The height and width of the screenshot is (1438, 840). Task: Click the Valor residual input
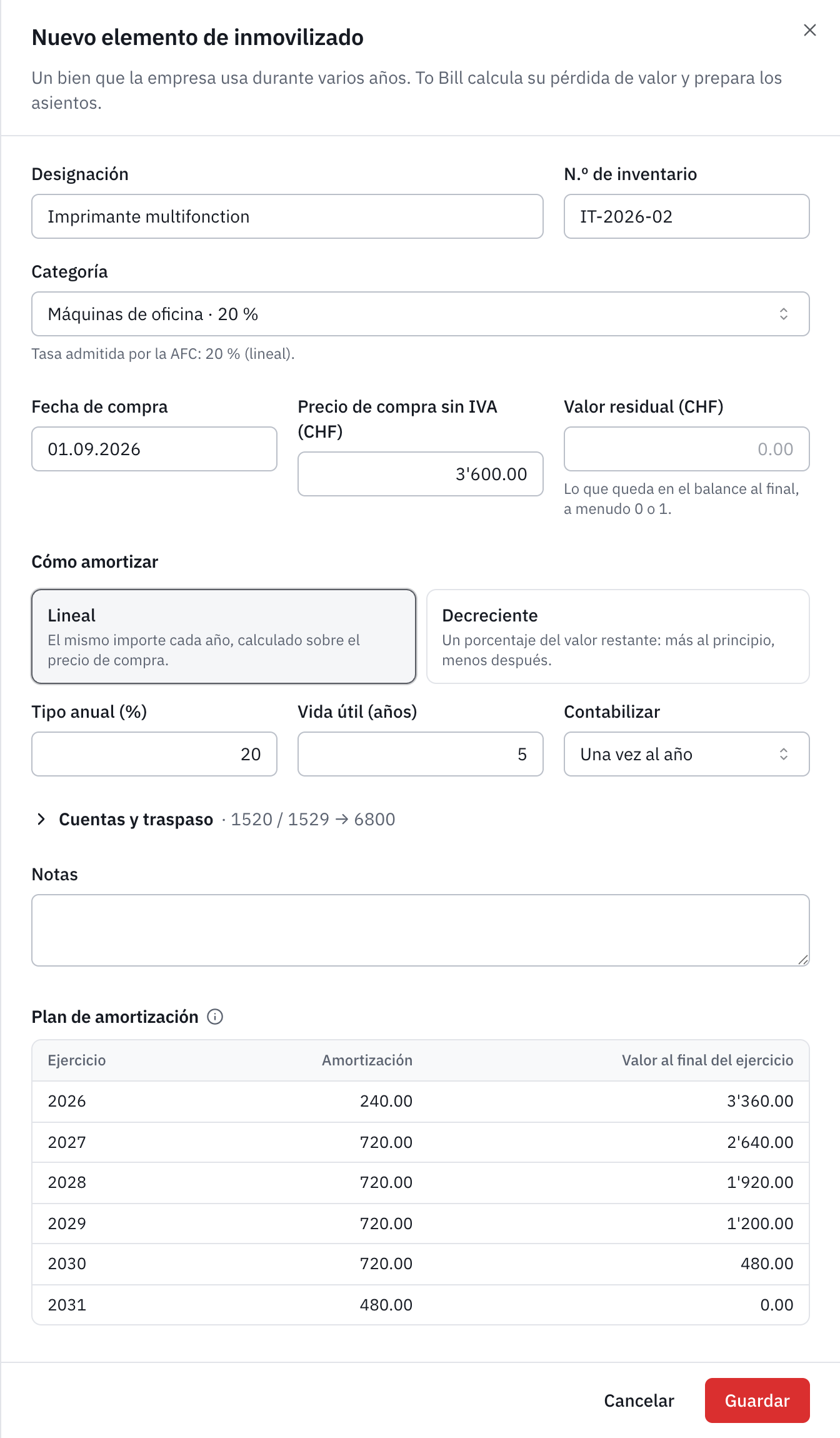(687, 449)
